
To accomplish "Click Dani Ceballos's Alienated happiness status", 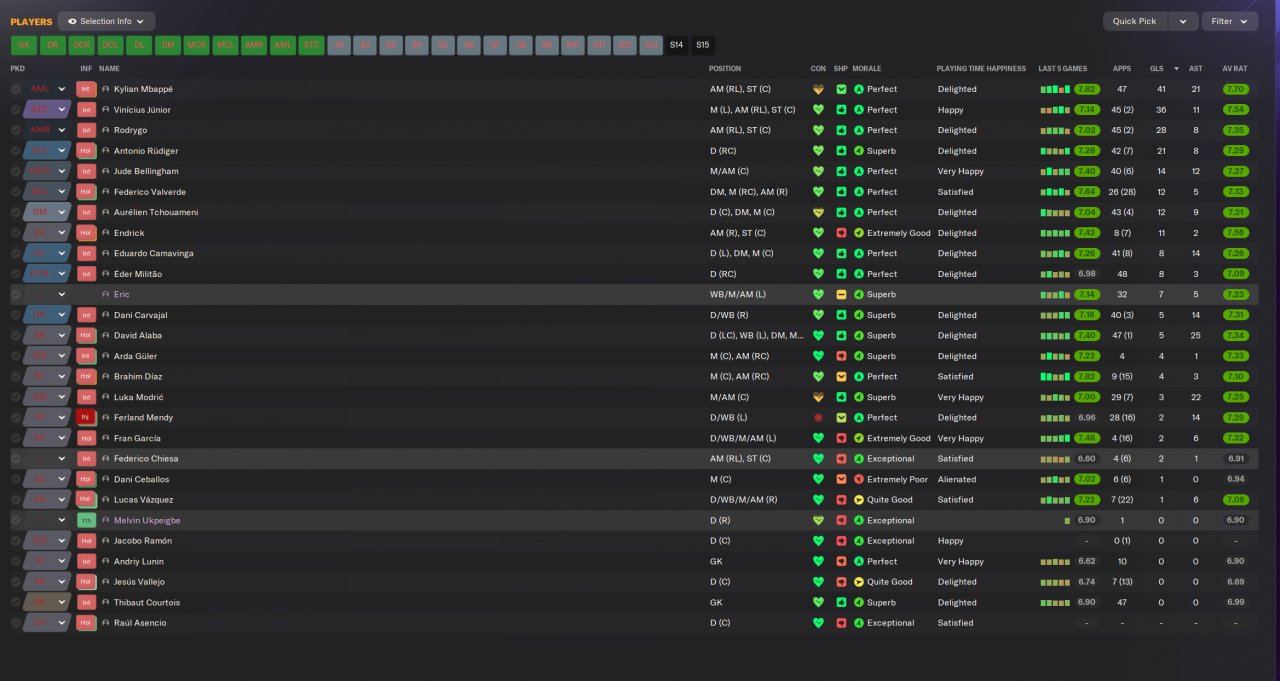I will coord(957,479).
